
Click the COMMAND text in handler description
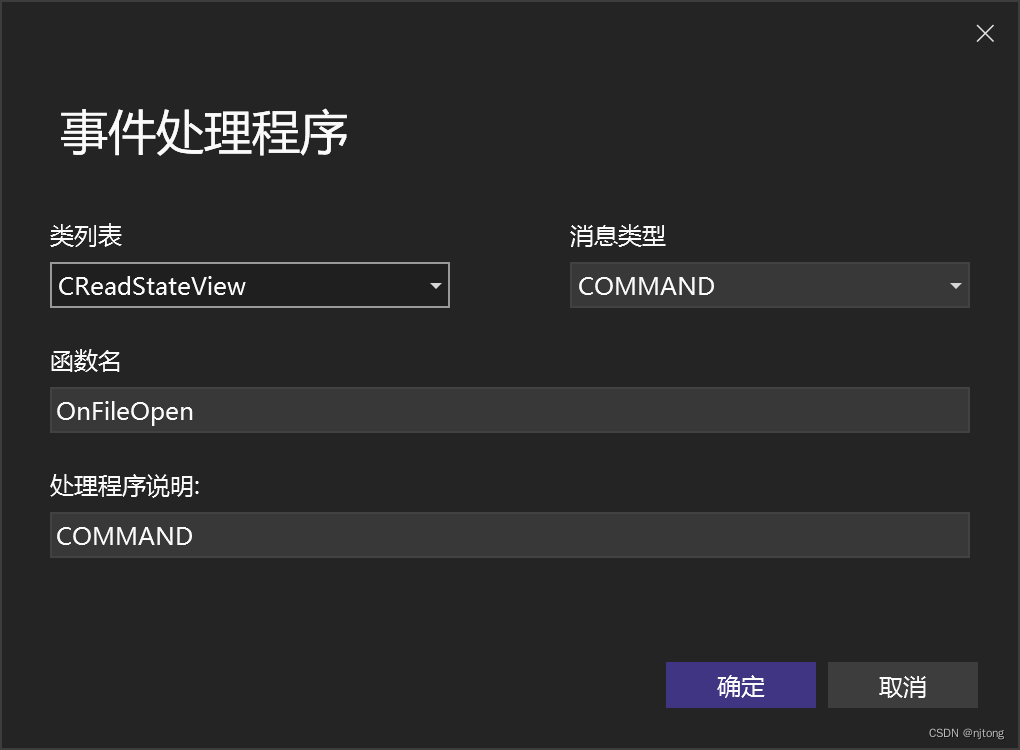tap(124, 536)
